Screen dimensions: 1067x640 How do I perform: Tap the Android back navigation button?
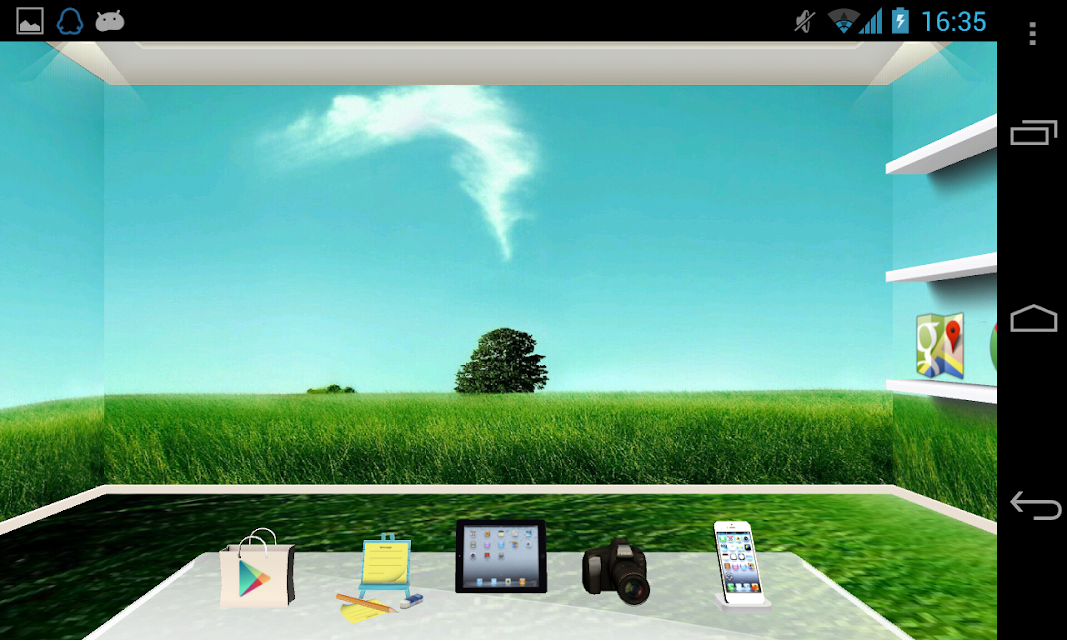click(1035, 505)
